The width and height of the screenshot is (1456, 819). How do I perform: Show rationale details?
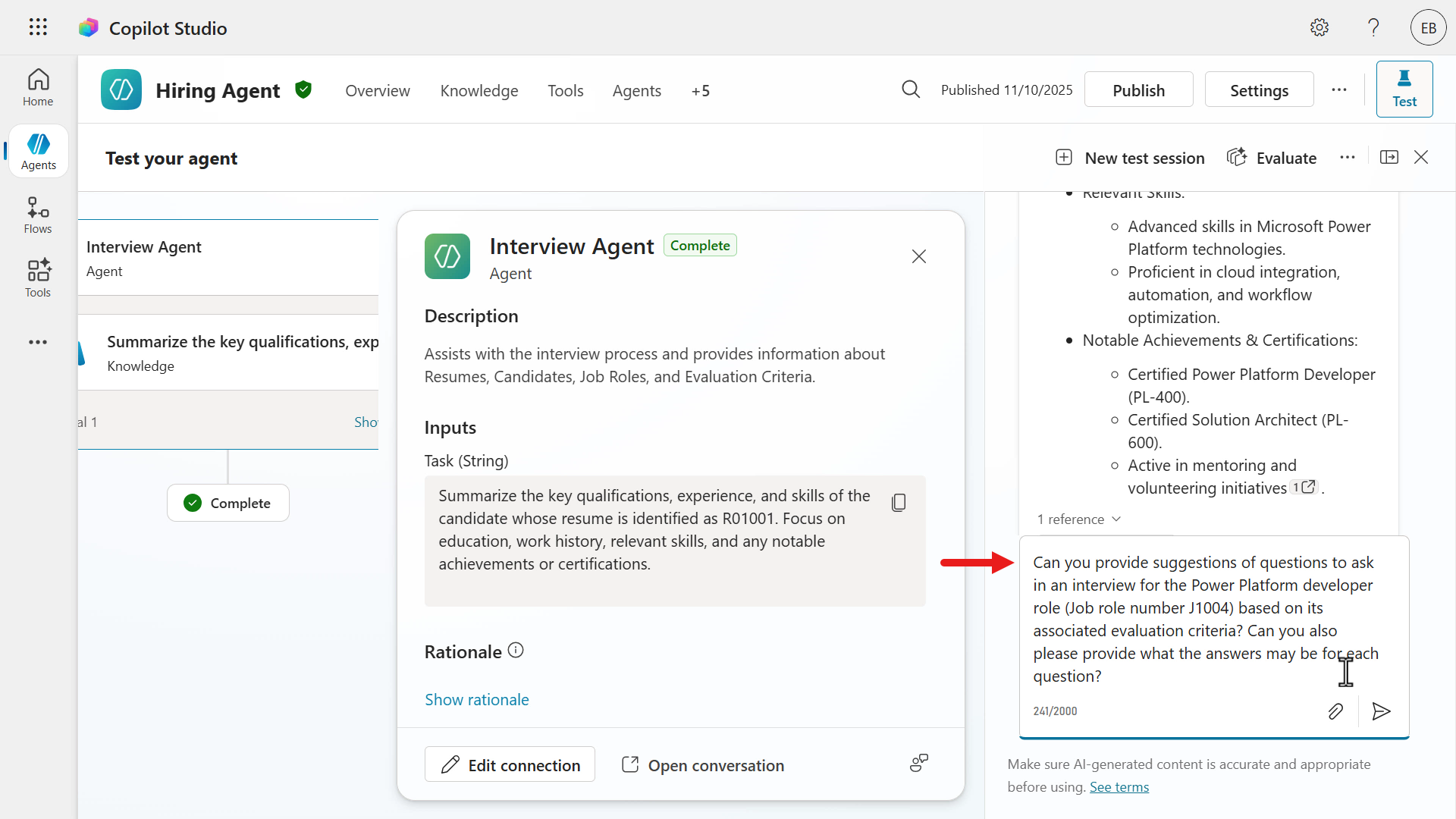click(476, 700)
